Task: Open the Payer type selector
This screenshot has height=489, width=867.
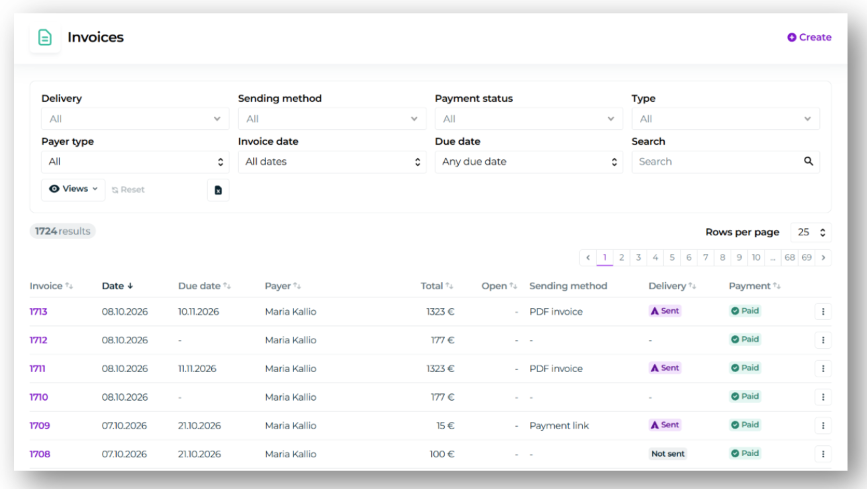Action: [135, 162]
